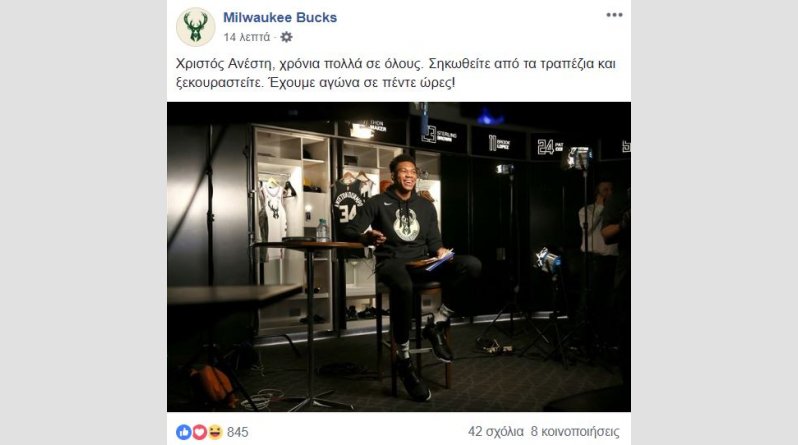Click the yellow Haha reaction emoji

[x=215, y=432]
